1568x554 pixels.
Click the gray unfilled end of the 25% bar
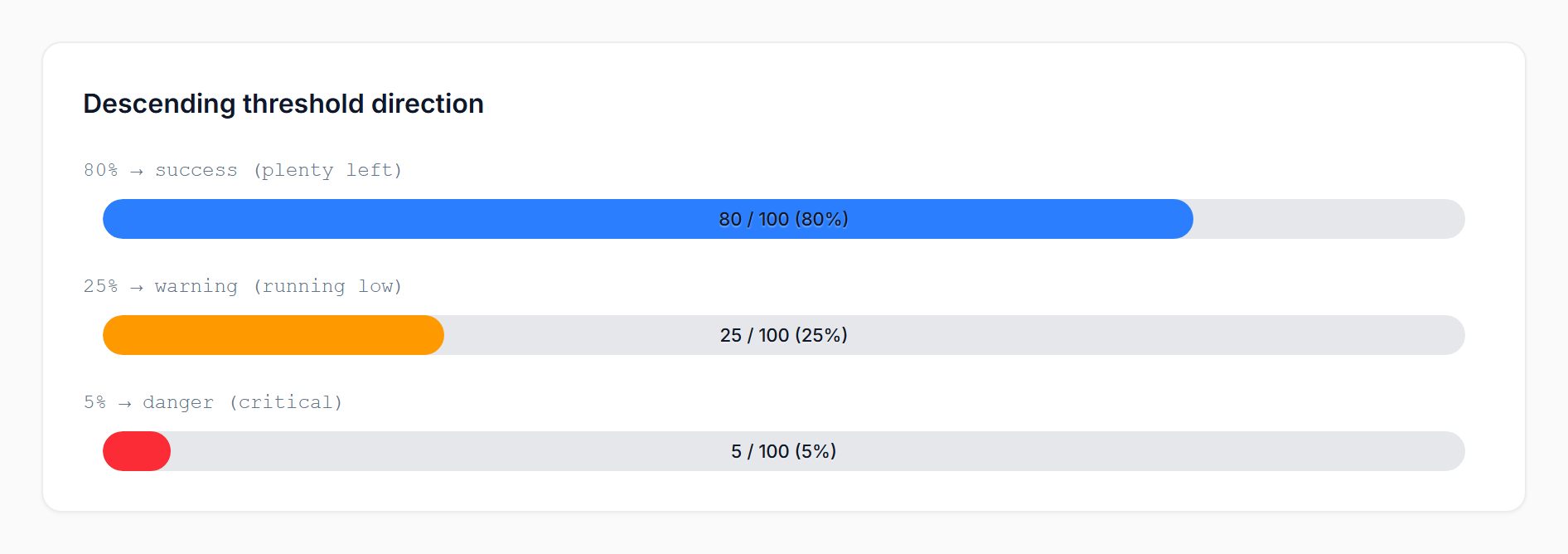coord(1160,335)
